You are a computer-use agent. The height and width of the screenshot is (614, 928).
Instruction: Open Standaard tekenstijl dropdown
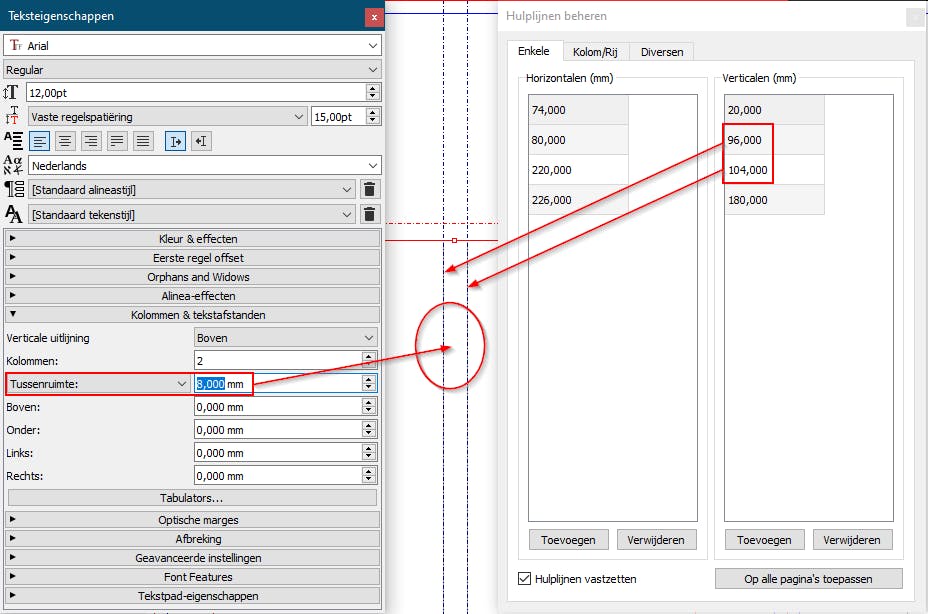[192, 214]
